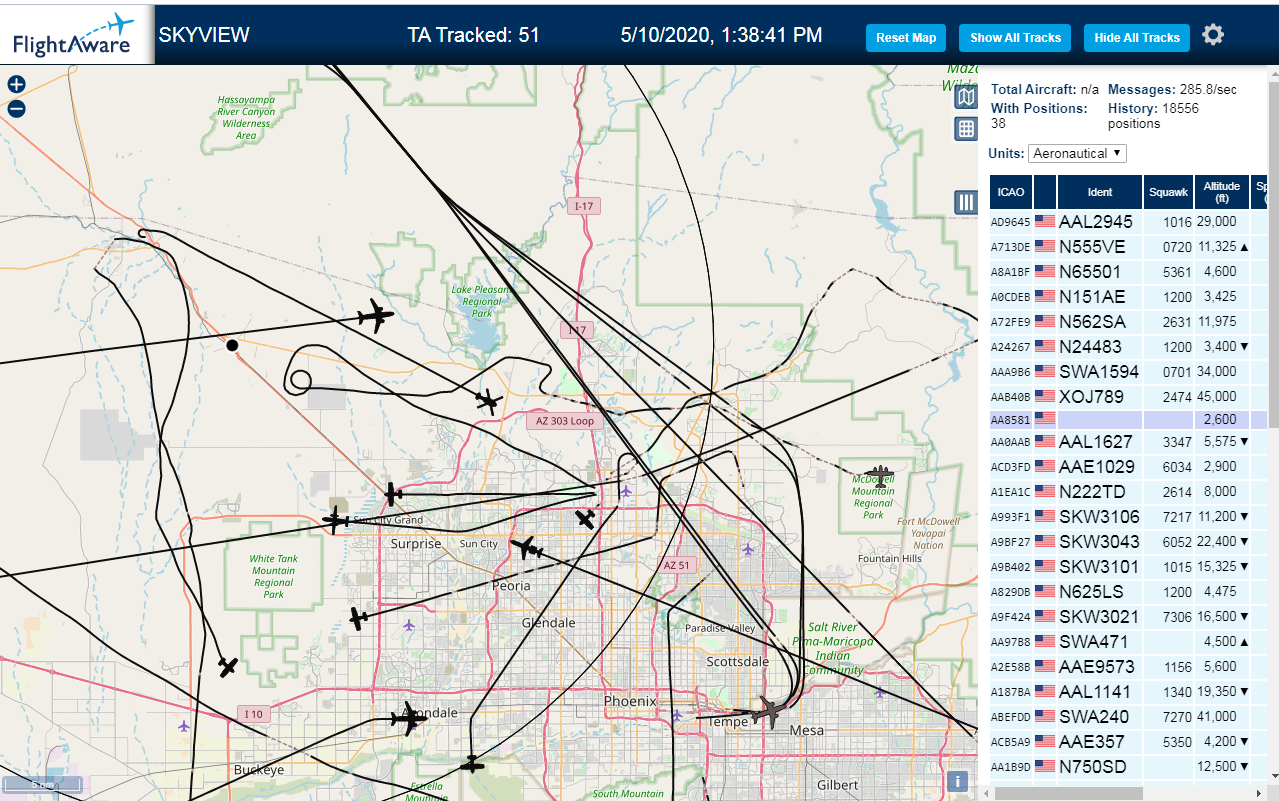Select the SWA1594 row
This screenshot has width=1279, height=801.
1128,371
